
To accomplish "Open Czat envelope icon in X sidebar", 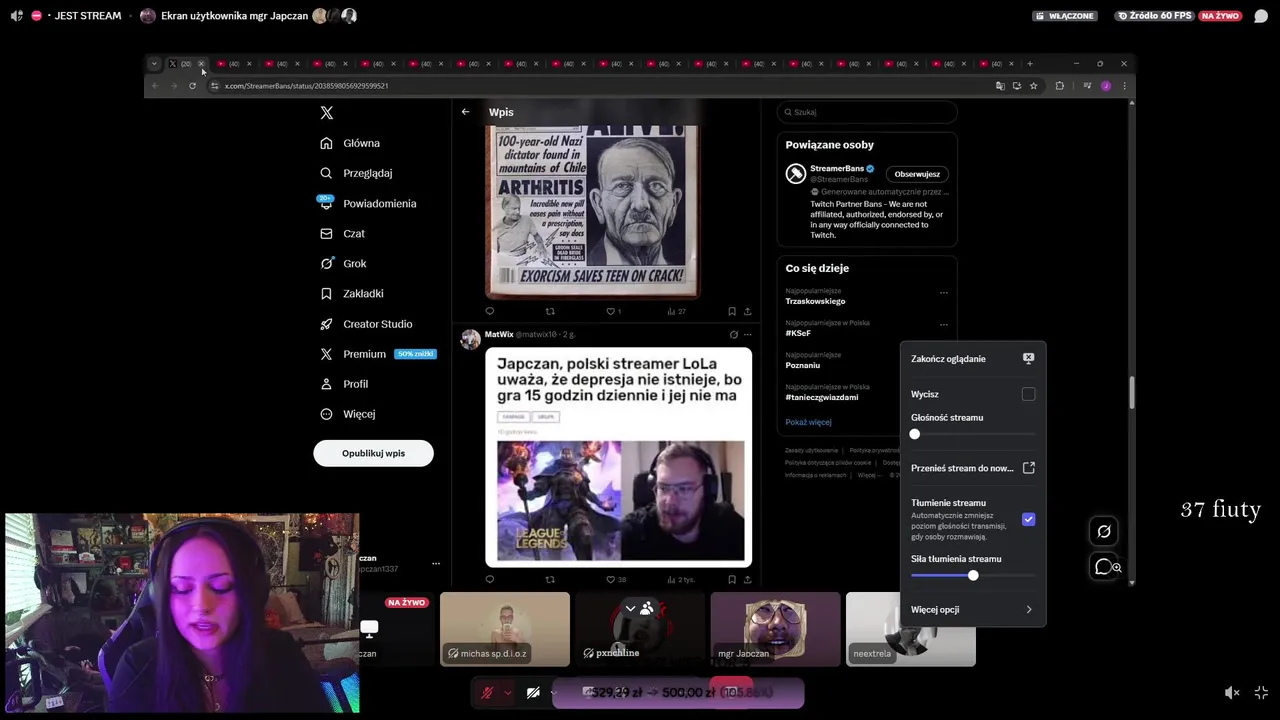I will coord(326,233).
